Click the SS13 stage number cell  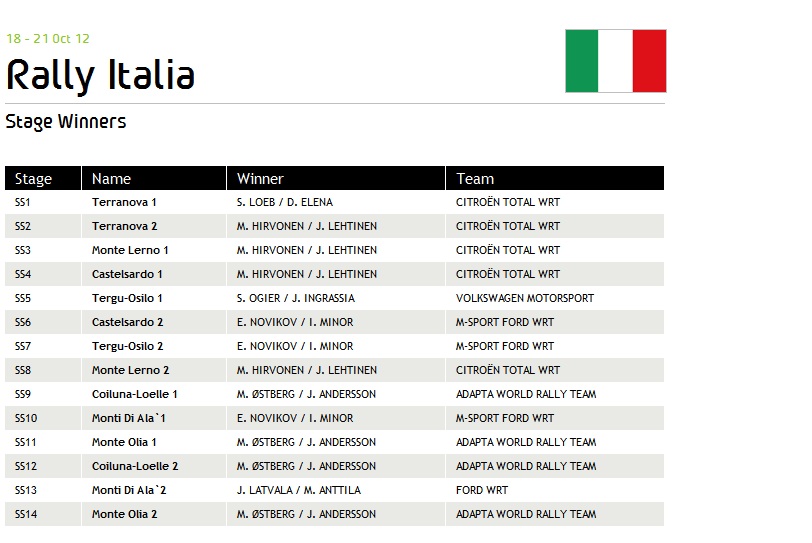coord(26,490)
